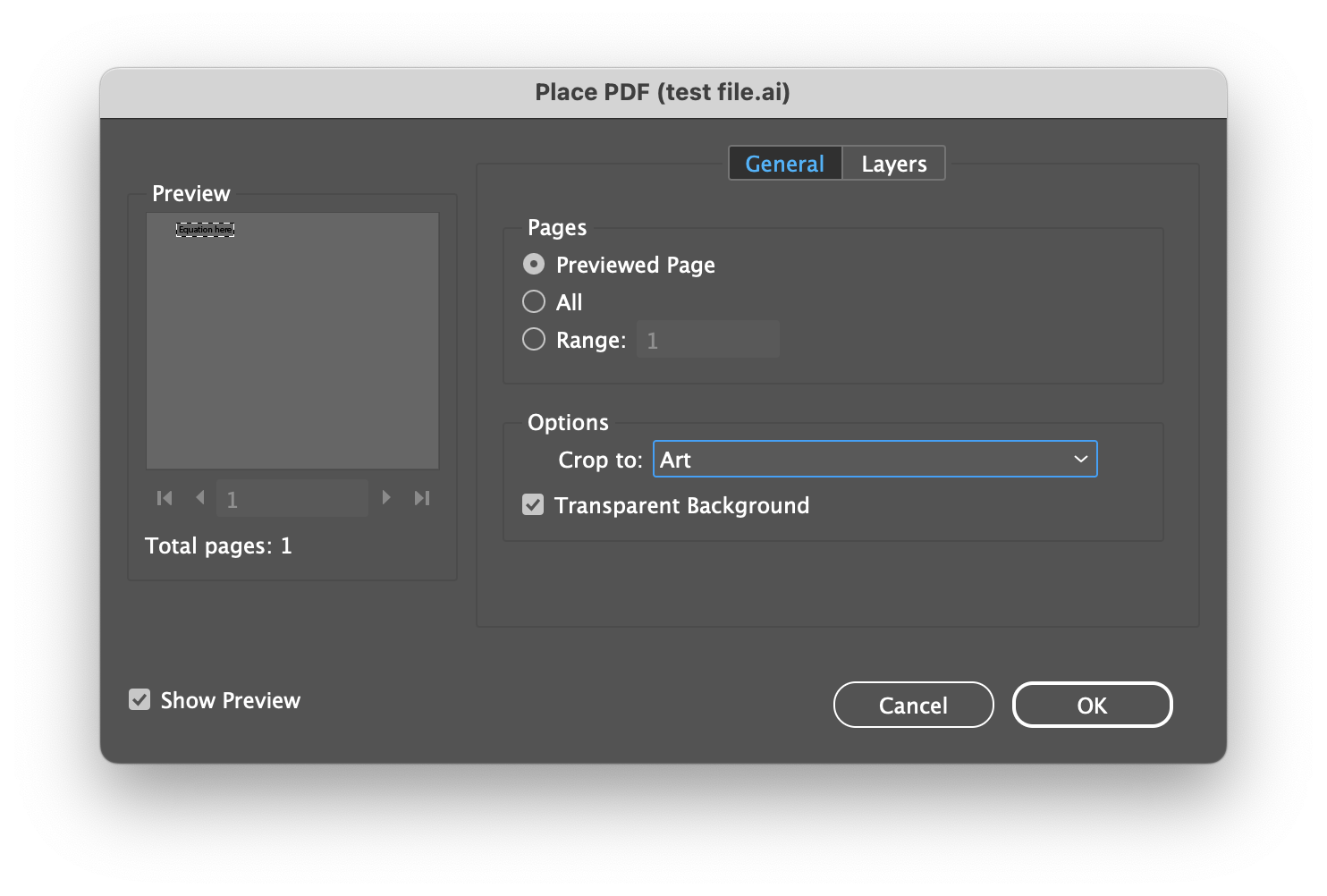Click the next page arrow icon

[x=386, y=498]
